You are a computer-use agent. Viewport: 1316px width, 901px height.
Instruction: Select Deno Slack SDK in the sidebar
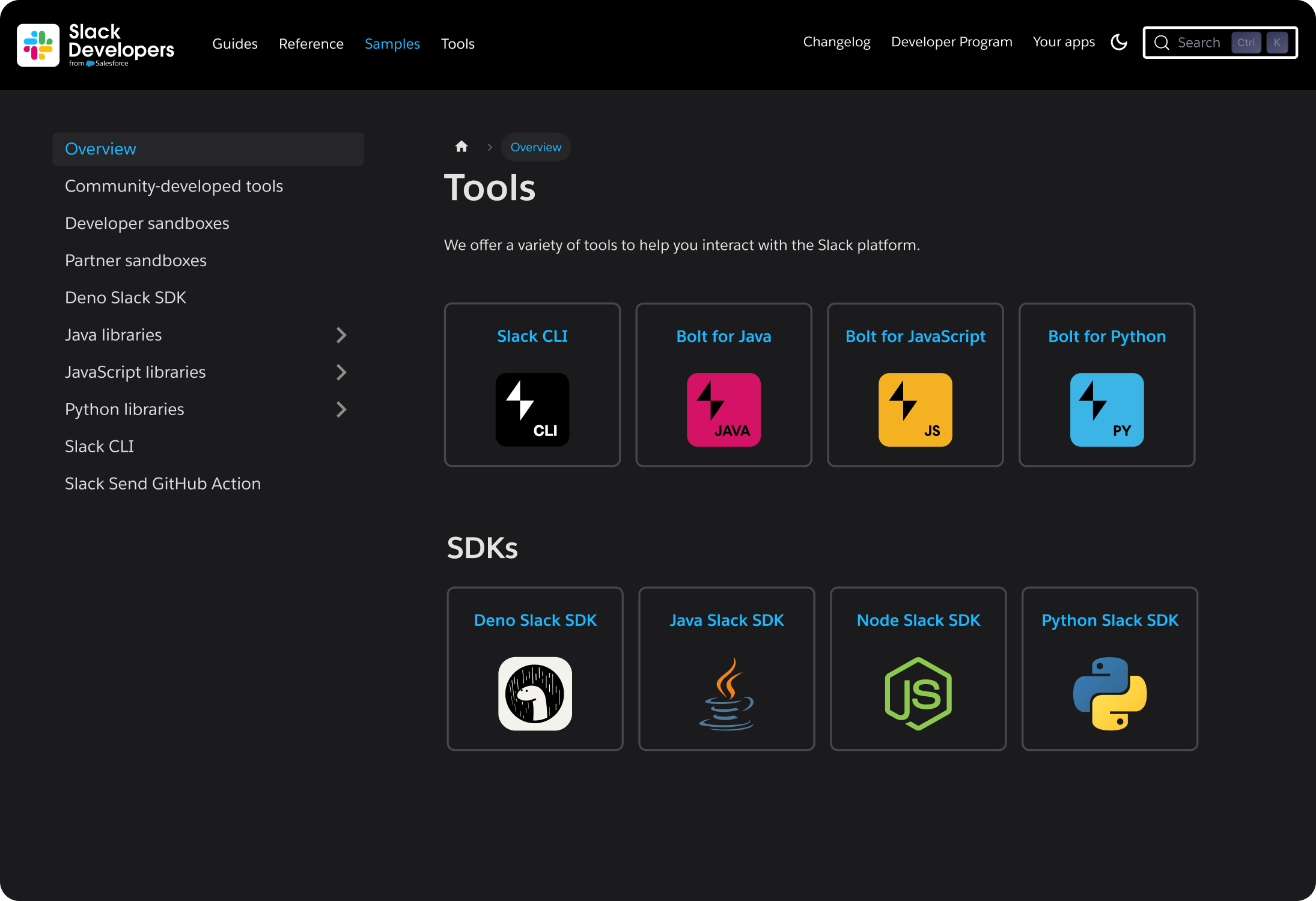click(125, 297)
